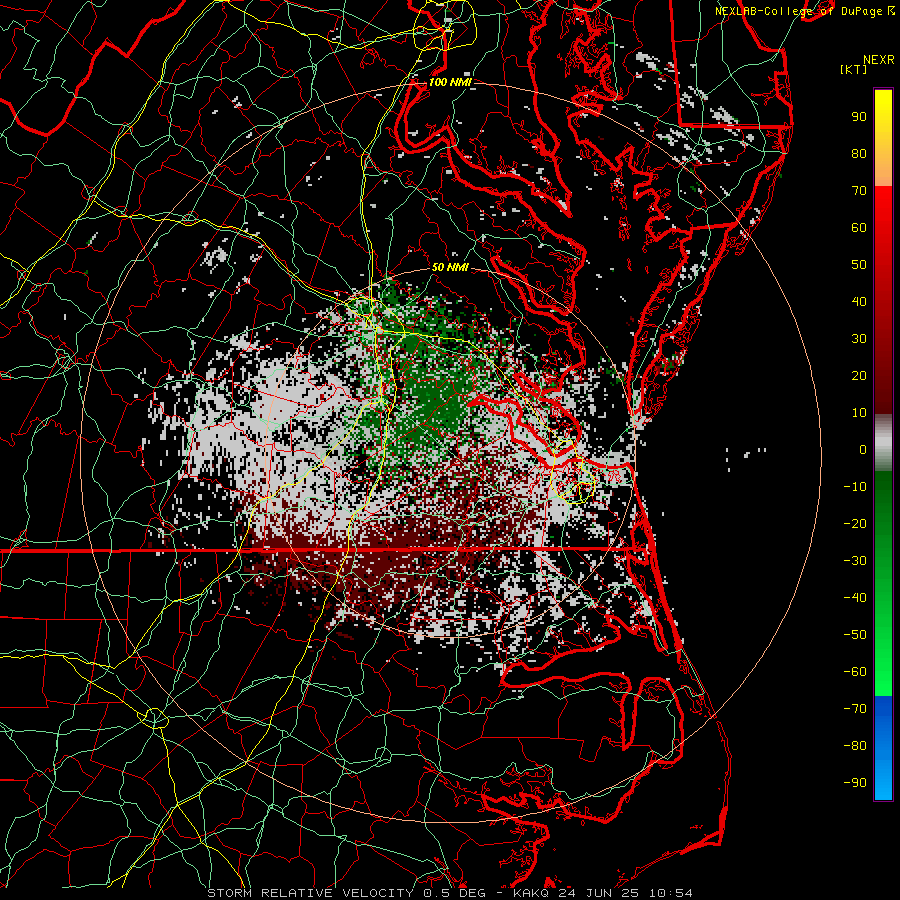Viewport: 900px width, 900px height.
Task: Click the 0 value on the velocity scale
Action: click(863, 449)
